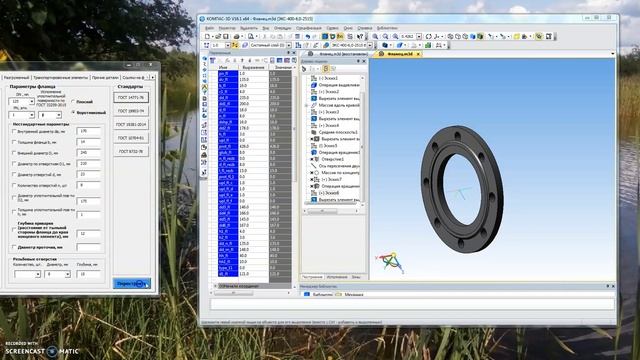Select the Воротниковый radio button
This screenshot has width=640, height=360.
point(73,112)
